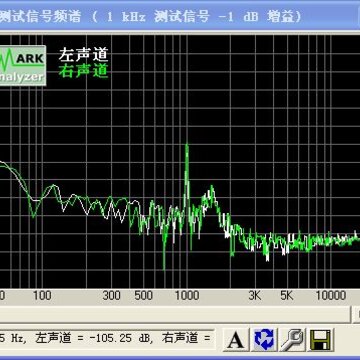Select the green 右声道 legend label

(84, 71)
